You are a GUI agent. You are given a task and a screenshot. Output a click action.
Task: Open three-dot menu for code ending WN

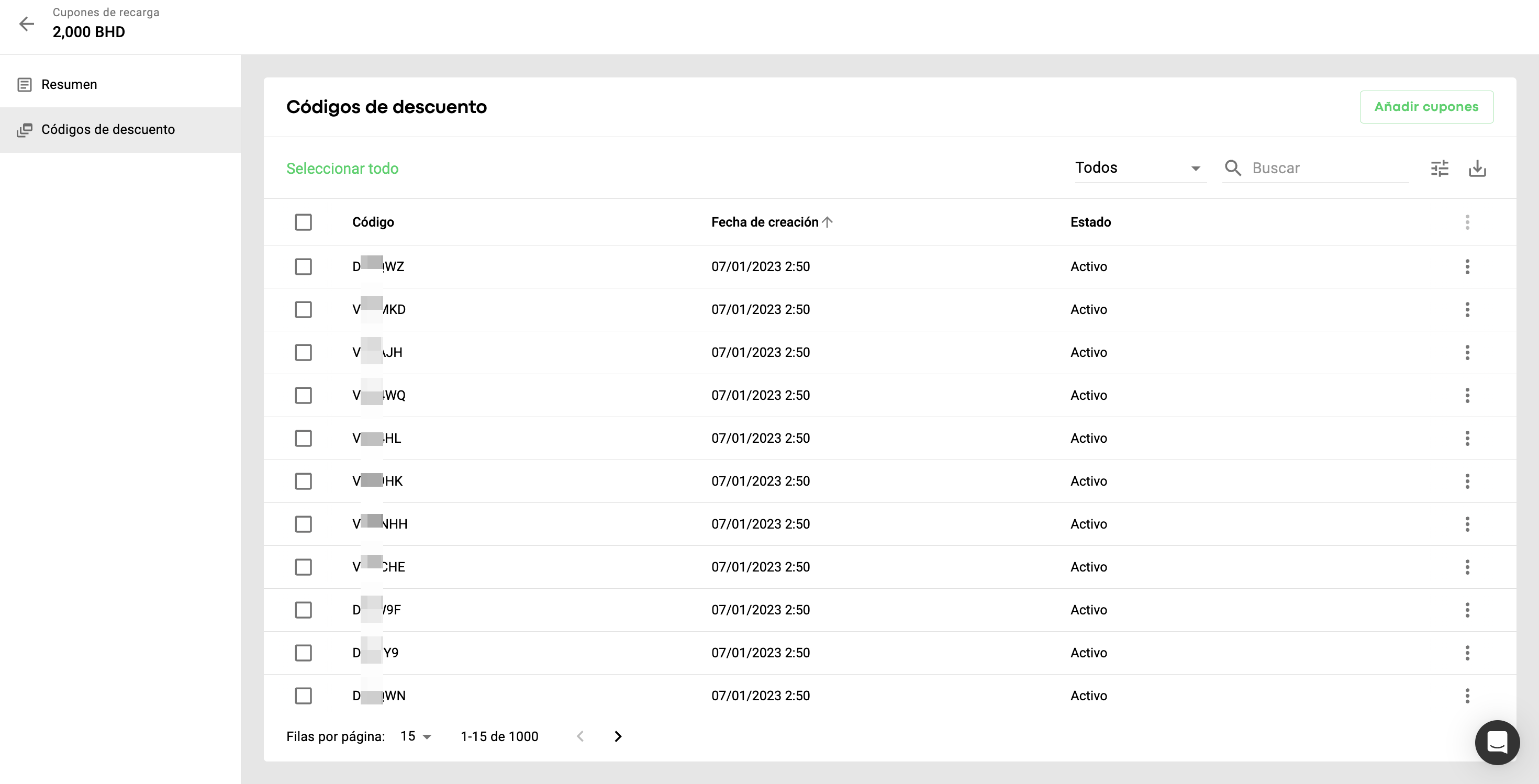[1467, 696]
